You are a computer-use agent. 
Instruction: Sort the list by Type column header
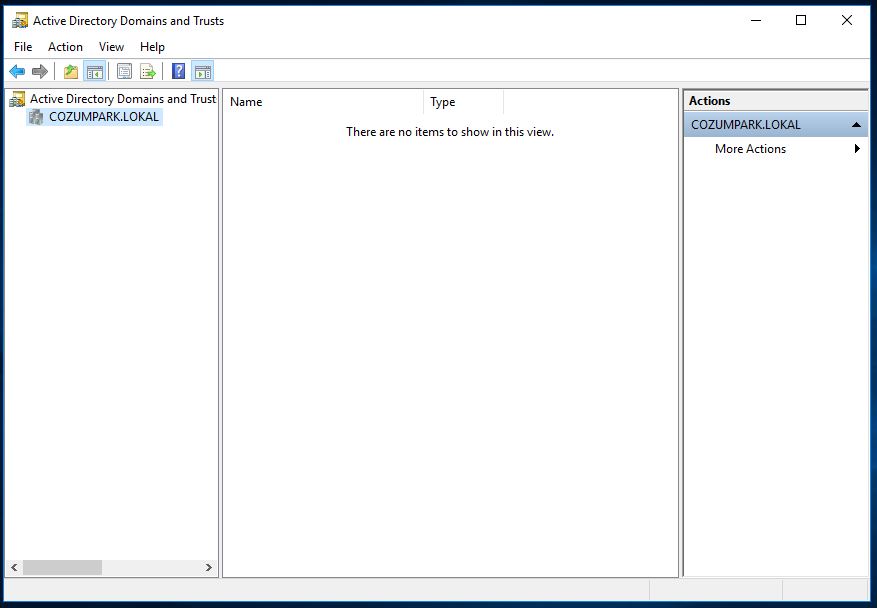[x=463, y=102]
